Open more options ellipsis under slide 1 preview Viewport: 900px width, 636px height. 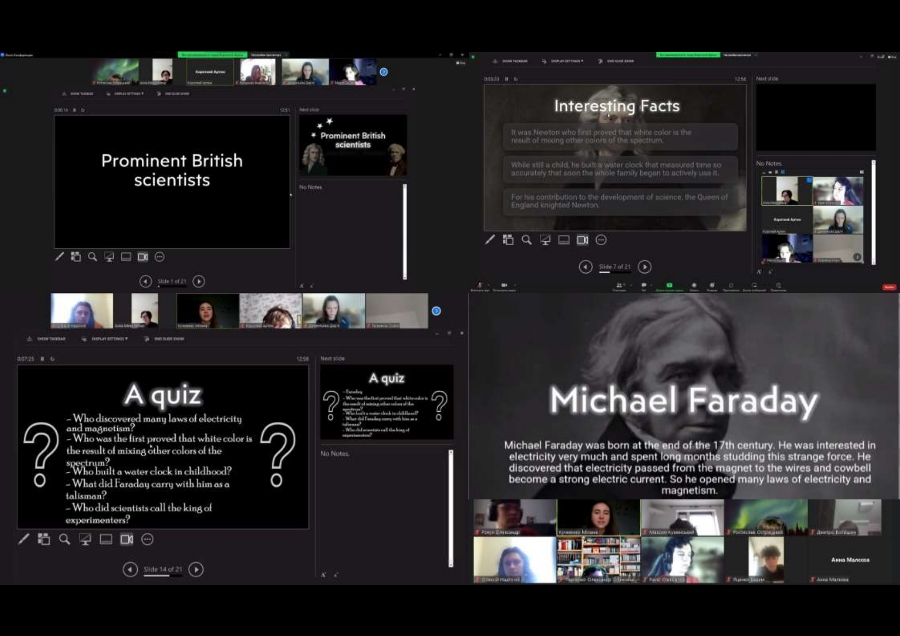point(160,257)
